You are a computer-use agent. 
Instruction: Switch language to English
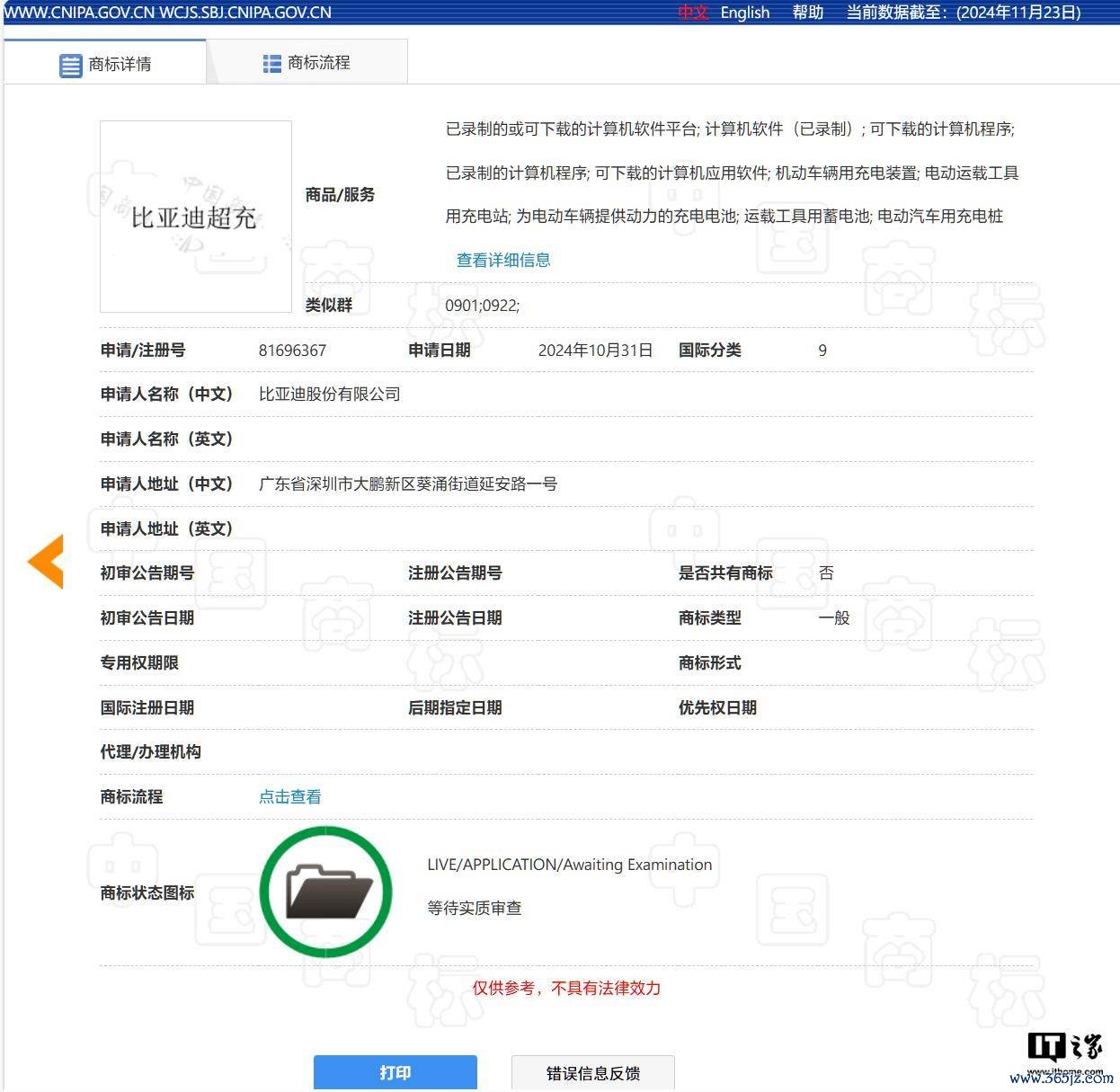click(x=745, y=13)
